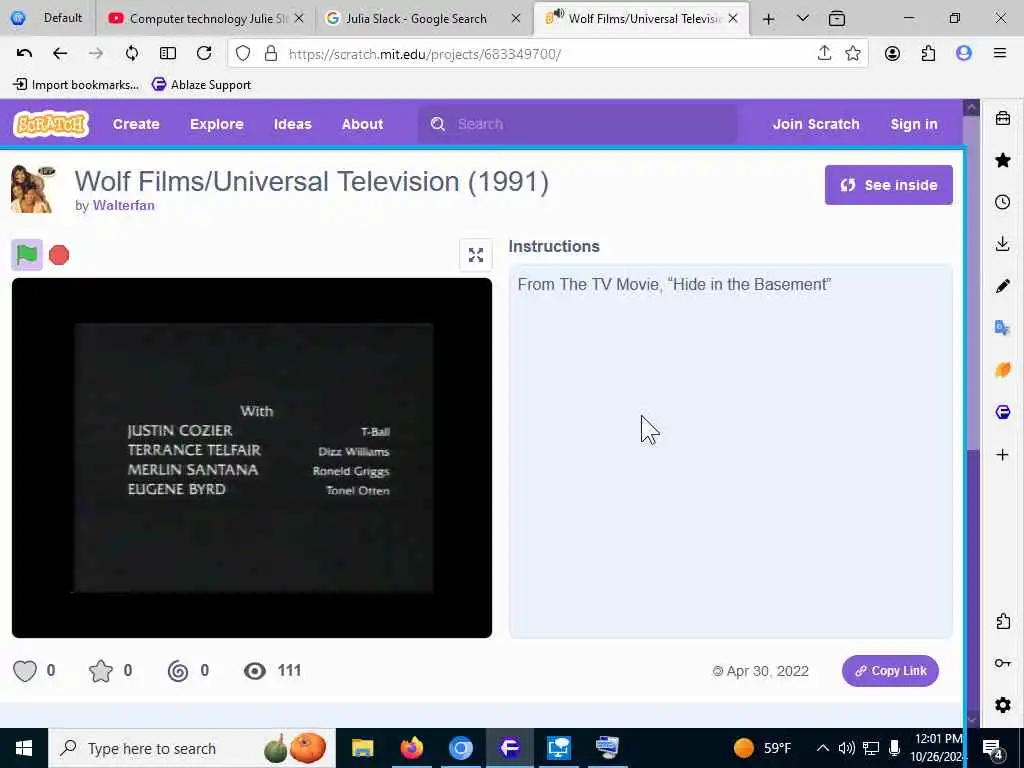Open settings gear in right sidebar
1024x768 pixels.
(x=1002, y=705)
